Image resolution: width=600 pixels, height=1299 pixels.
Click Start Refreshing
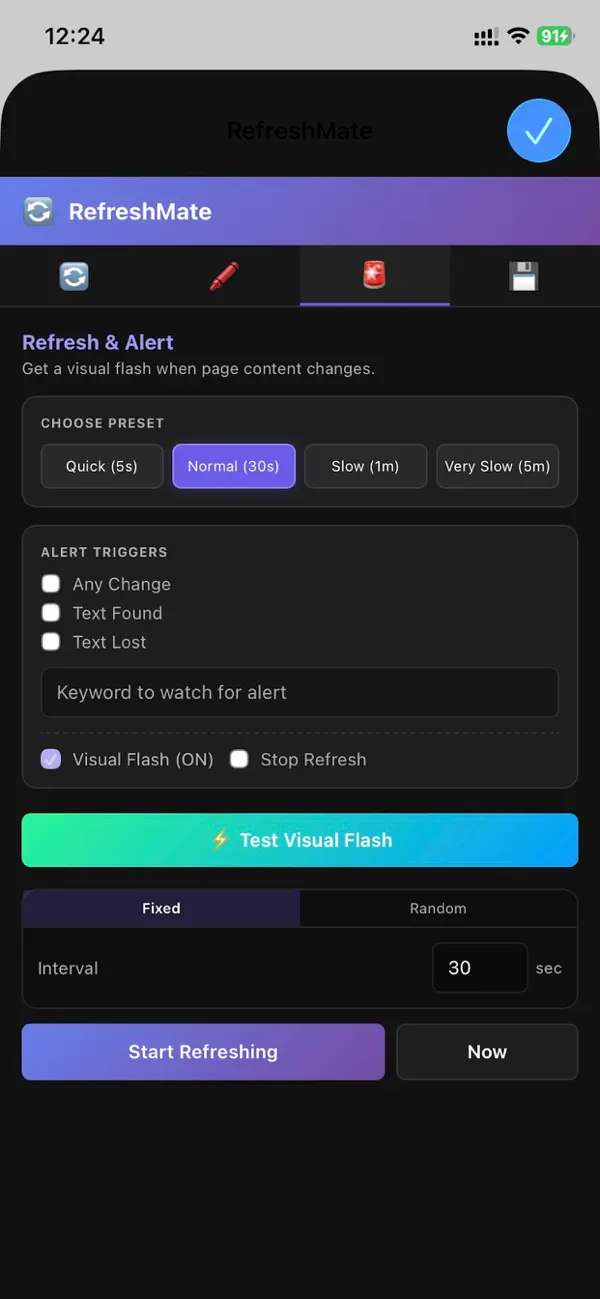click(202, 1051)
